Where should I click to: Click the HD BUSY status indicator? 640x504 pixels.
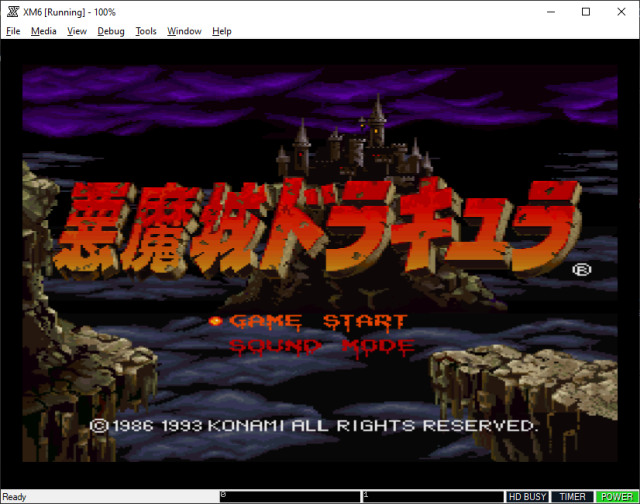(527, 497)
